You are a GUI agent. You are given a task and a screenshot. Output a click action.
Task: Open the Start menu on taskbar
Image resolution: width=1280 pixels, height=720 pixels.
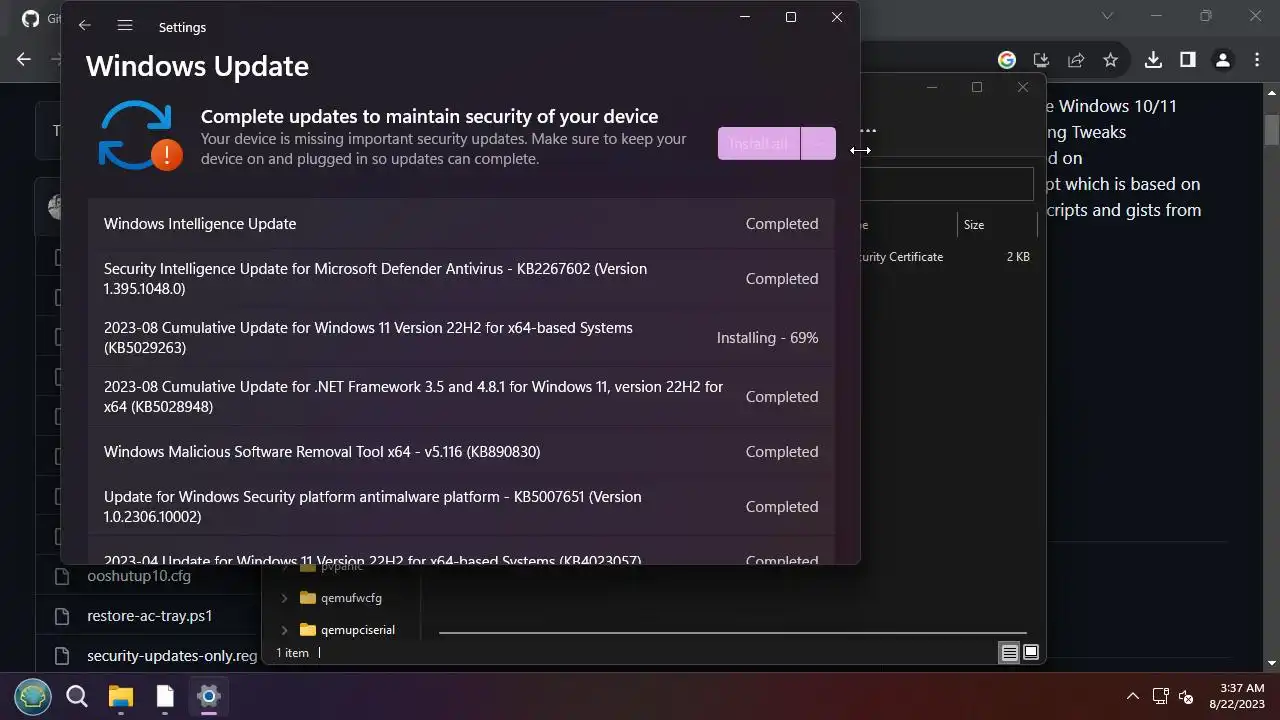[33, 696]
